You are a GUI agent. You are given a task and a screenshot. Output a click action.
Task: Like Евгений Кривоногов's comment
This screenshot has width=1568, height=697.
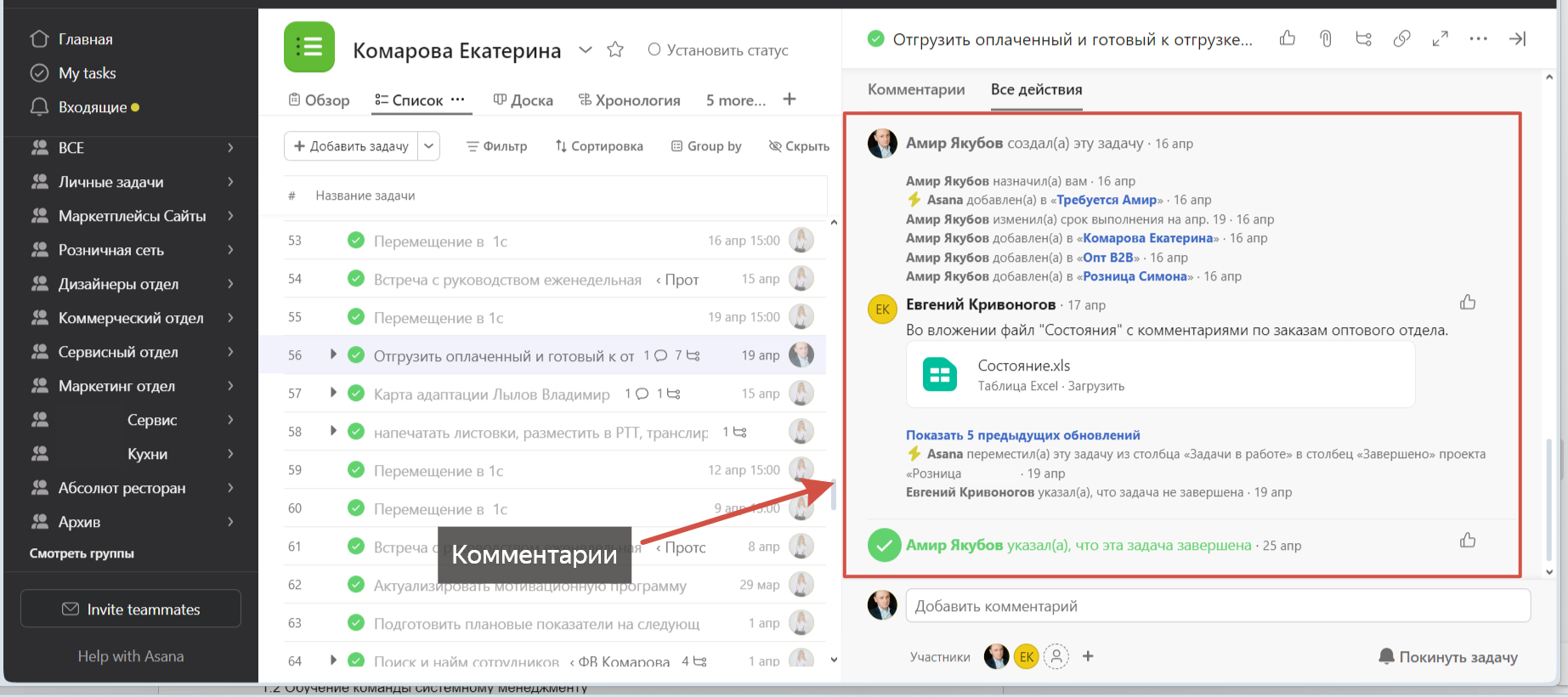pyautogui.click(x=1468, y=303)
